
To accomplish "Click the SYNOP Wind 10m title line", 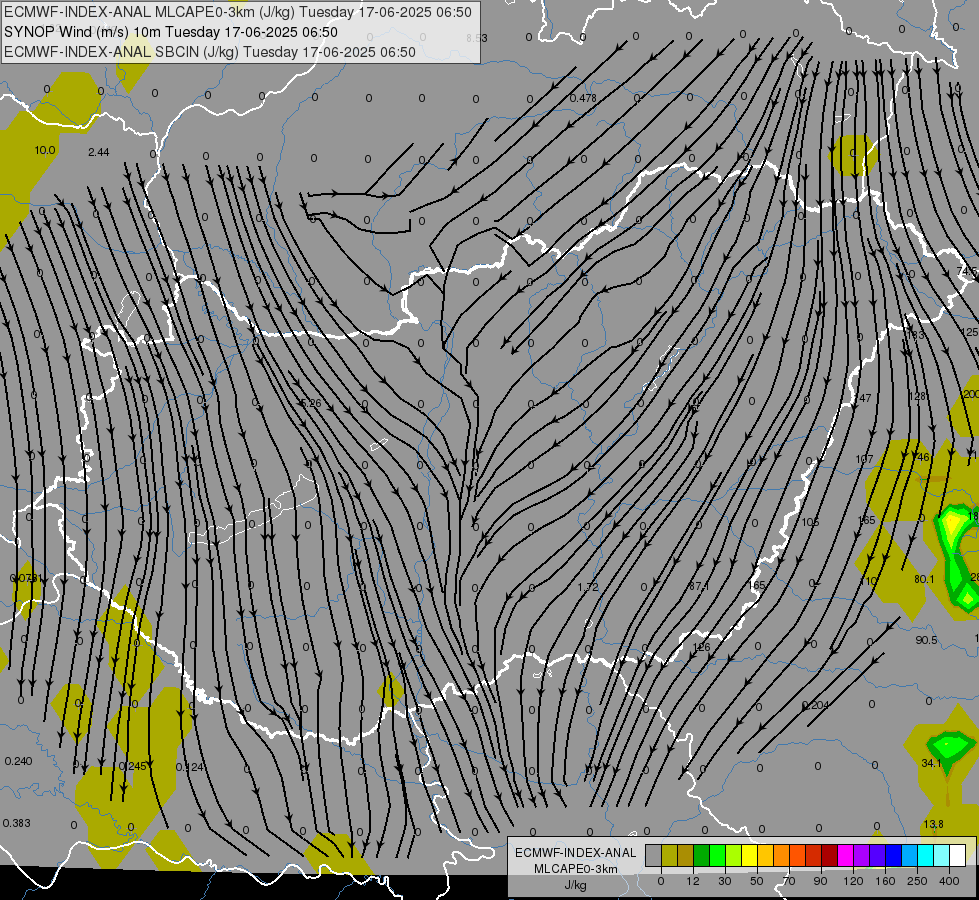I will click(x=170, y=32).
